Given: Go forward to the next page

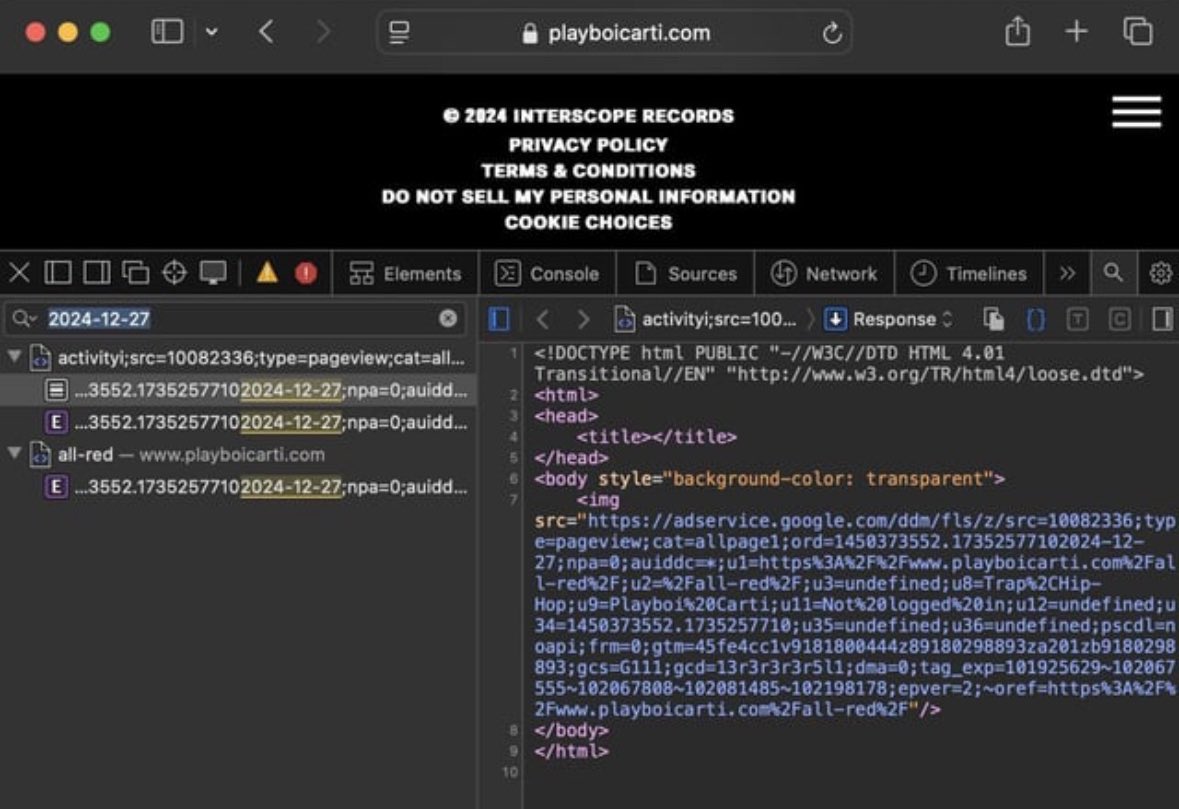Looking at the screenshot, I should tap(323, 32).
